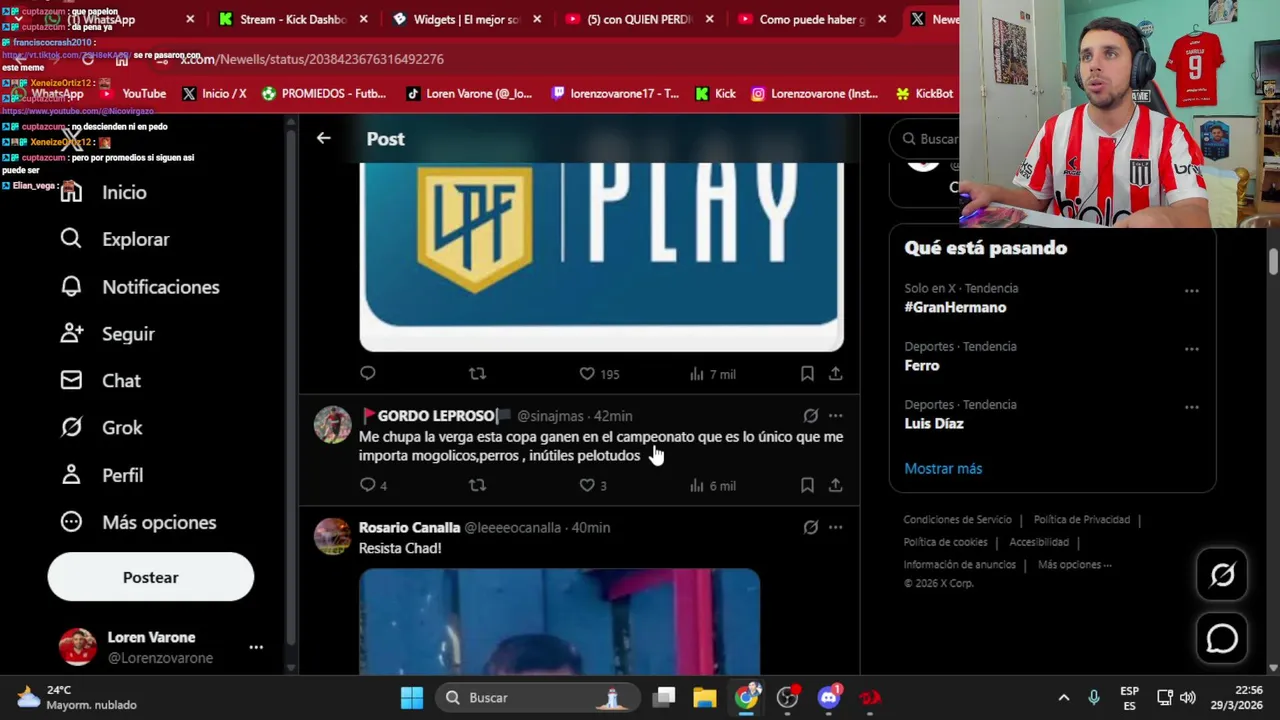The width and height of the screenshot is (1280, 720).
Task: Open the Windows Start menu
Action: click(411, 697)
